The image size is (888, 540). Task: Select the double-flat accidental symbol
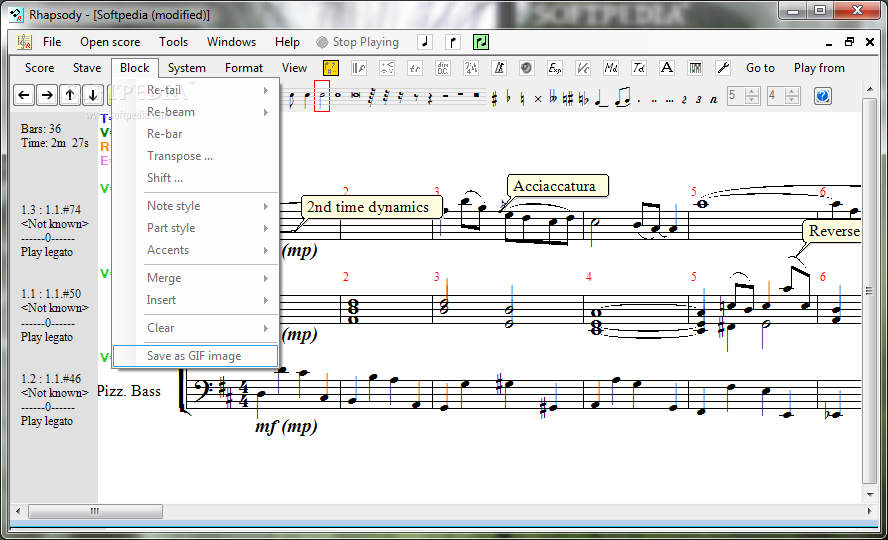(553, 98)
